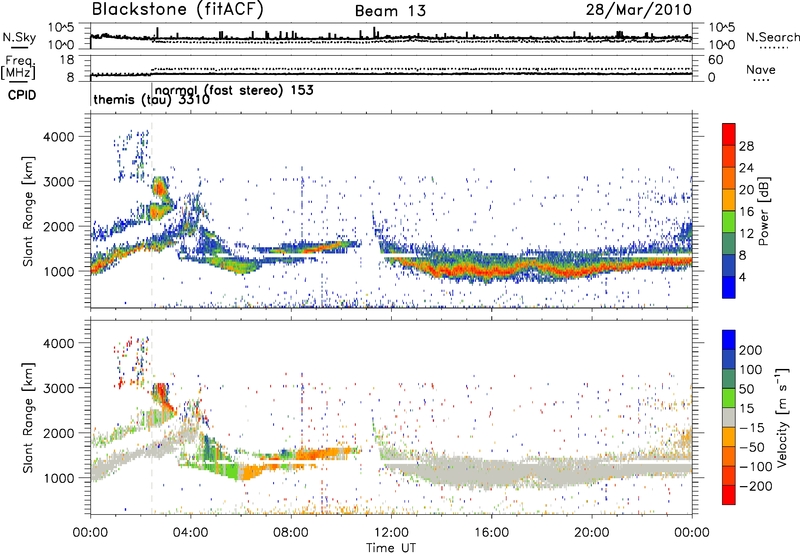
Task: Click the "4000" tick of the velocity panel
Action: coord(59,343)
